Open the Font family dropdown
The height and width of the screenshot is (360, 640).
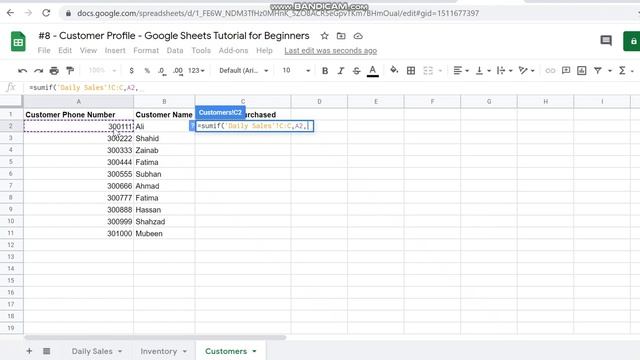[244, 71]
